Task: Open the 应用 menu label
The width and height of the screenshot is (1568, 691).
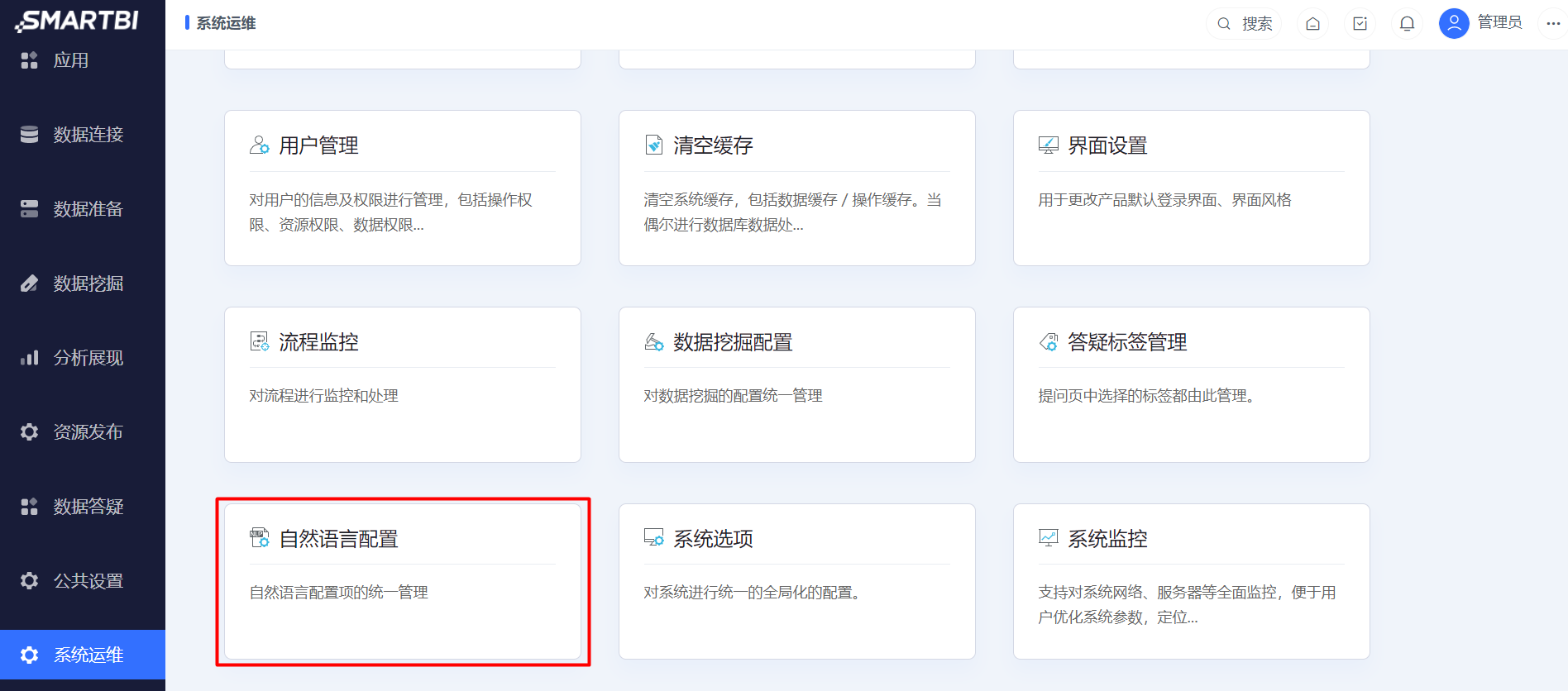Action: 71,60
